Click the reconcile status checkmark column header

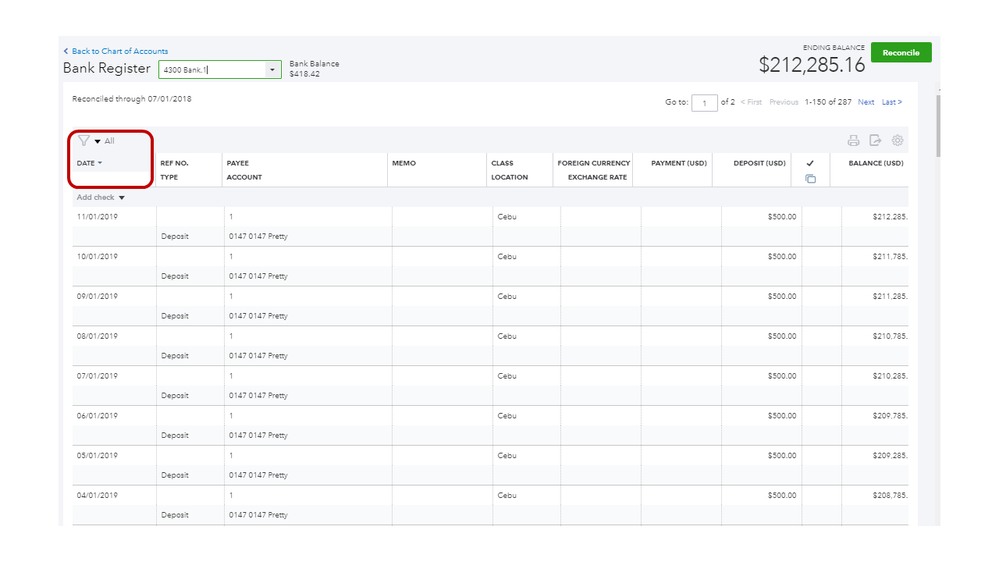(810, 163)
